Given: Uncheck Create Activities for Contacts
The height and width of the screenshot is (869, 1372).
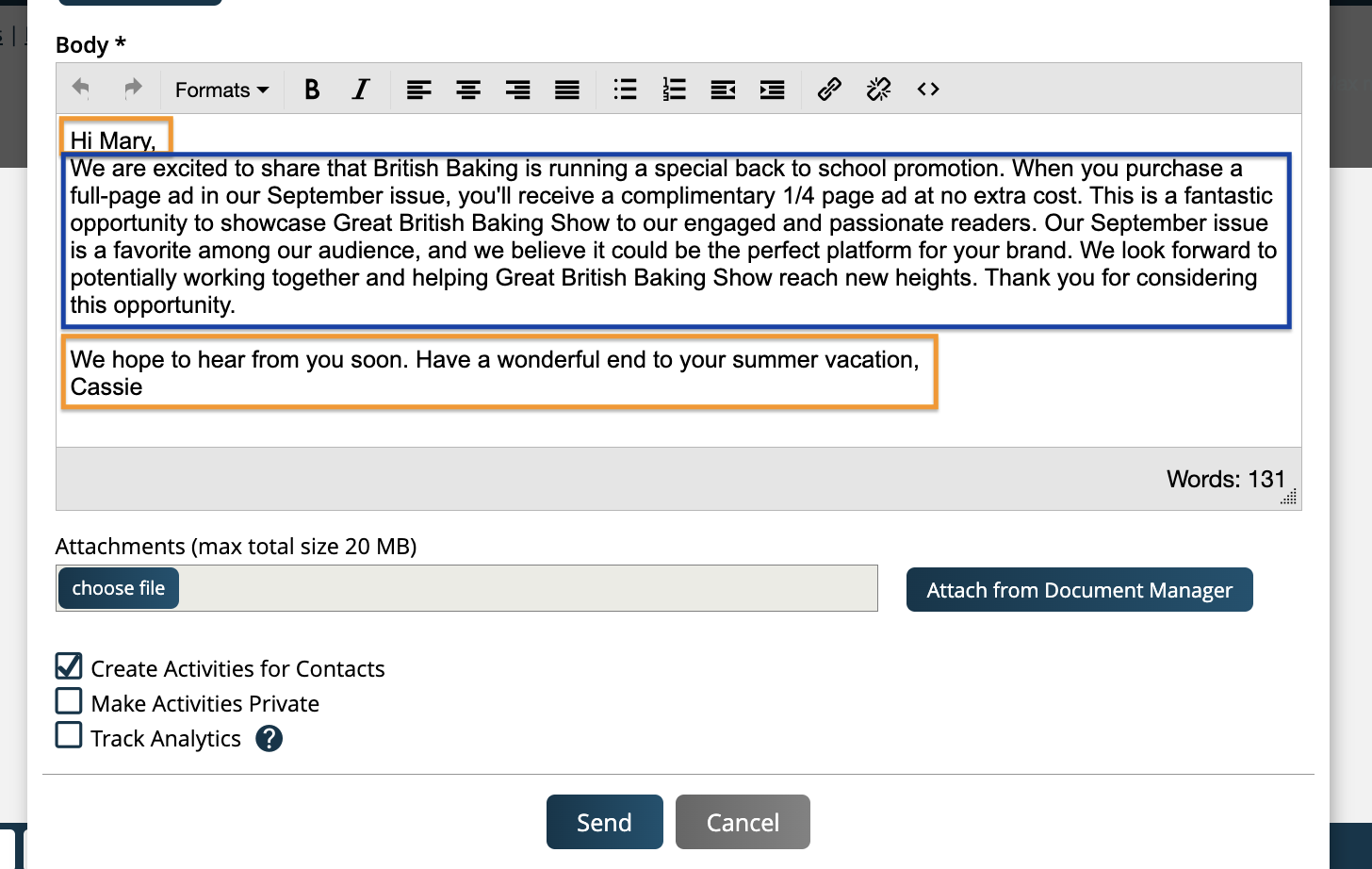Looking at the screenshot, I should pyautogui.click(x=69, y=666).
